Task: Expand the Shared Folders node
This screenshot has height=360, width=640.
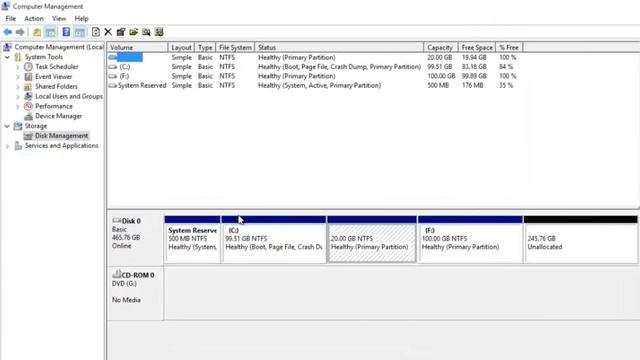Action: coord(17,87)
